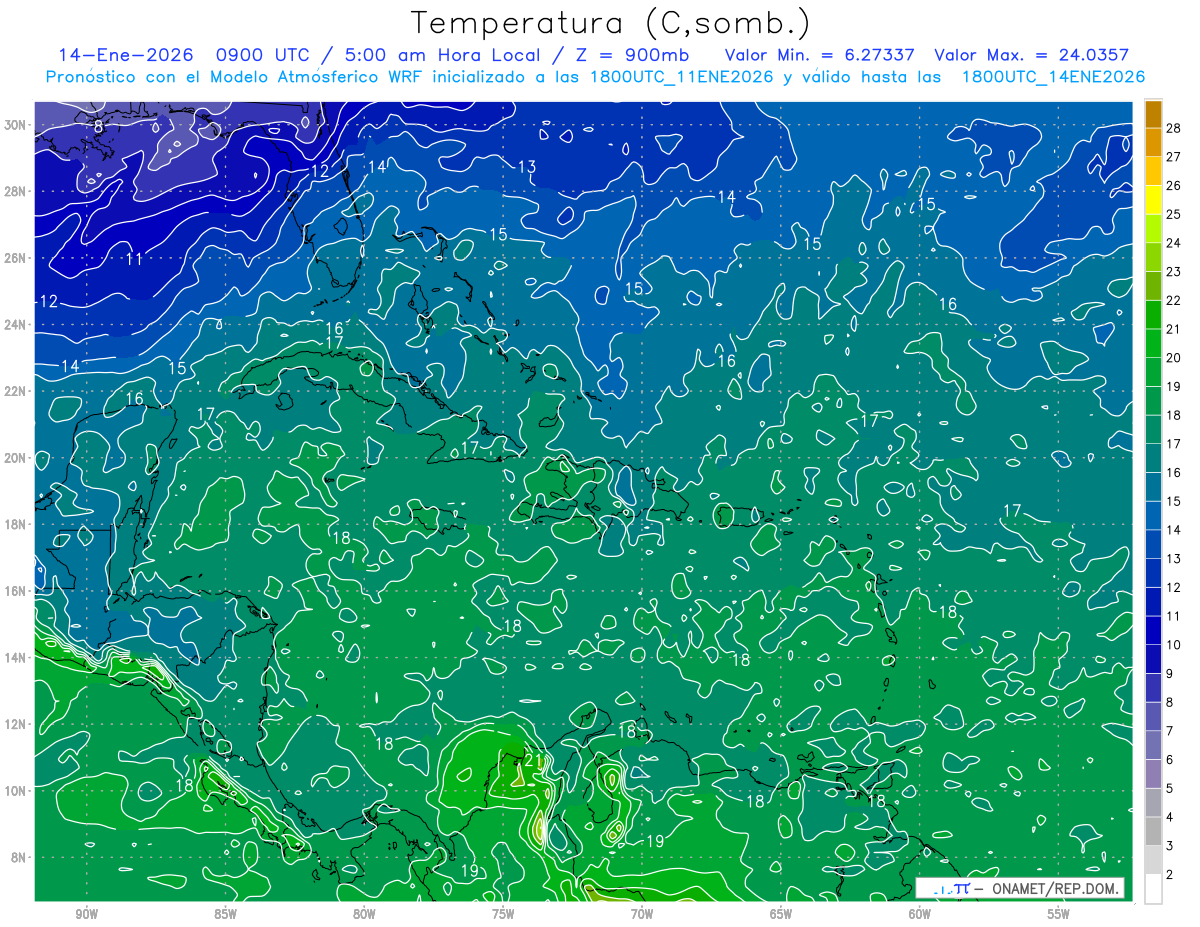Click the 16N latitude axis label
This screenshot has width=1200, height=927.
[14, 591]
